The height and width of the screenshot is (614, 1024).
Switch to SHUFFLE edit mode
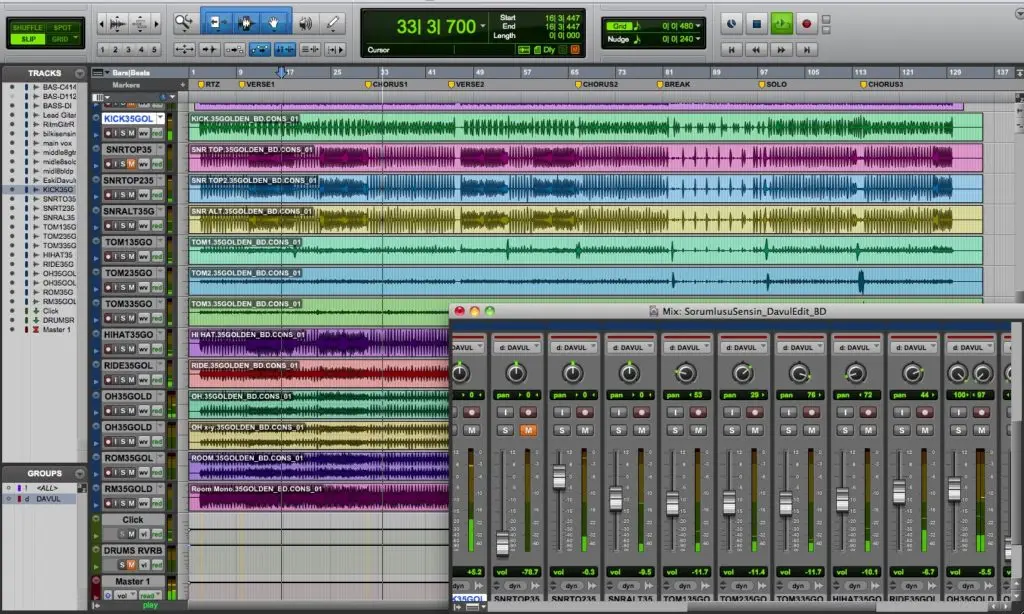point(27,27)
